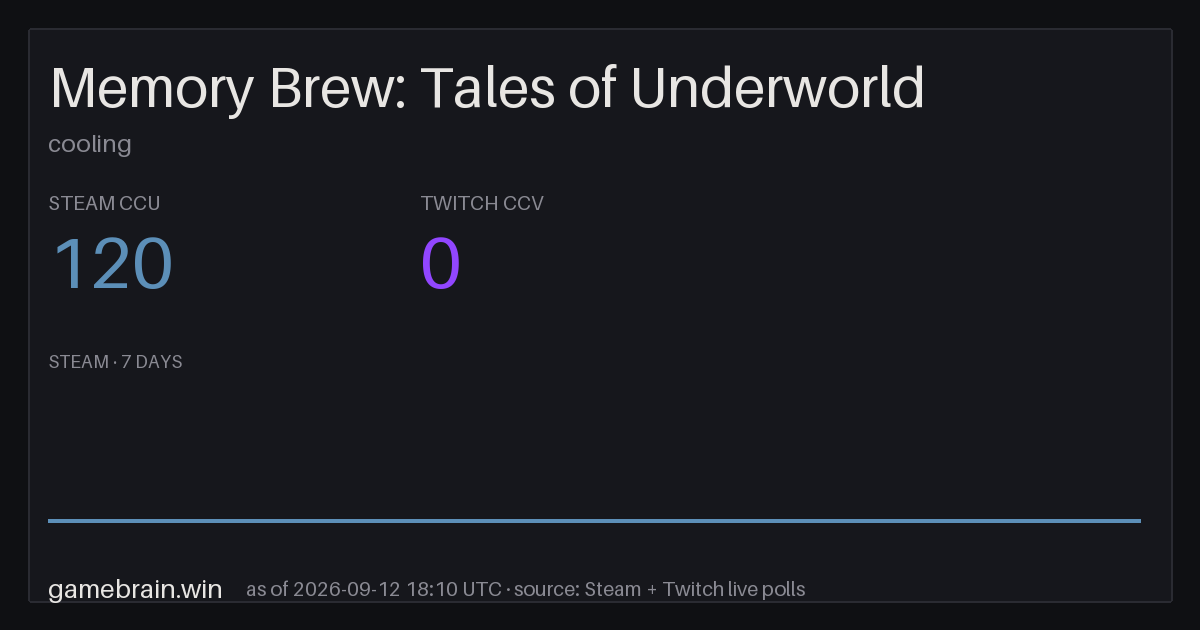Open the gamebrain.win link

(135, 589)
